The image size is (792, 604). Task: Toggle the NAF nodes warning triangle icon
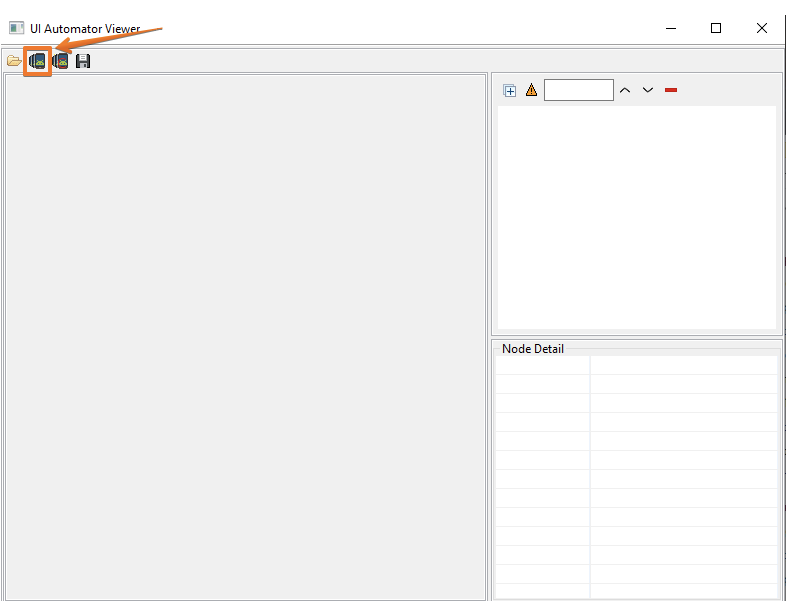point(531,90)
